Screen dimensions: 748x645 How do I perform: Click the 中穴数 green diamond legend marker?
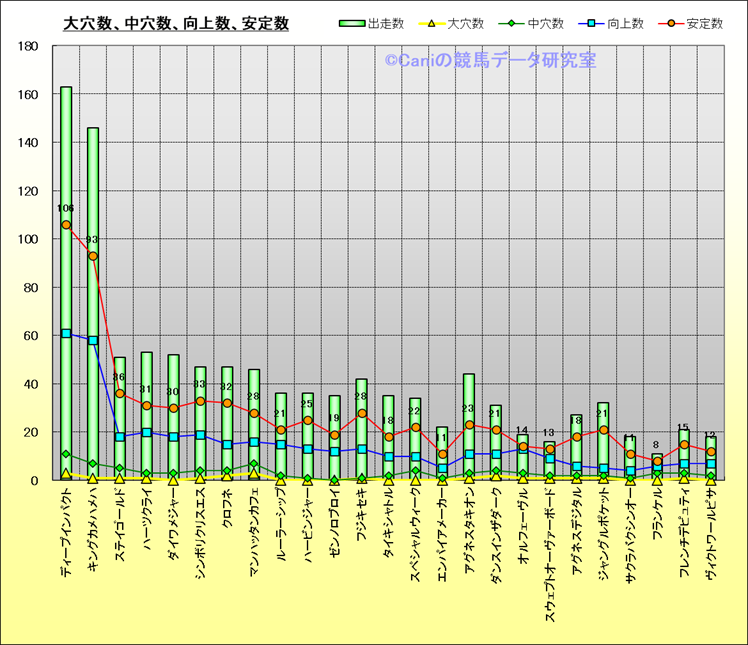click(511, 23)
